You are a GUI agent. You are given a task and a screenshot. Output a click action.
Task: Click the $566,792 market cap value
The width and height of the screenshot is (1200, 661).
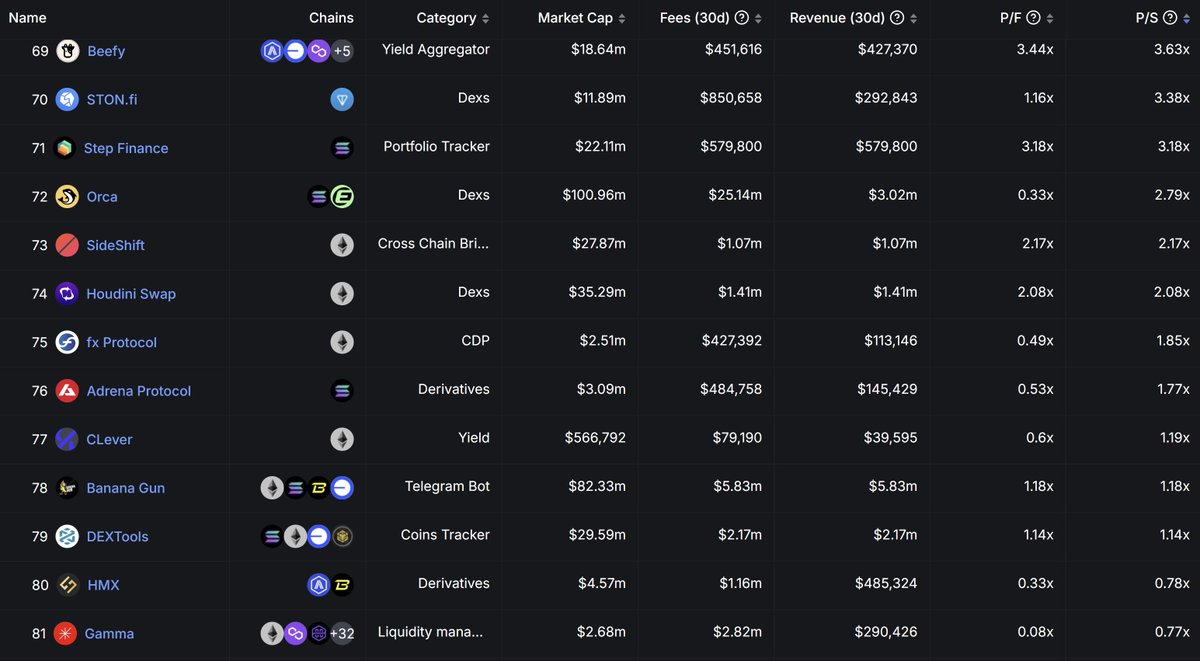[x=596, y=438]
